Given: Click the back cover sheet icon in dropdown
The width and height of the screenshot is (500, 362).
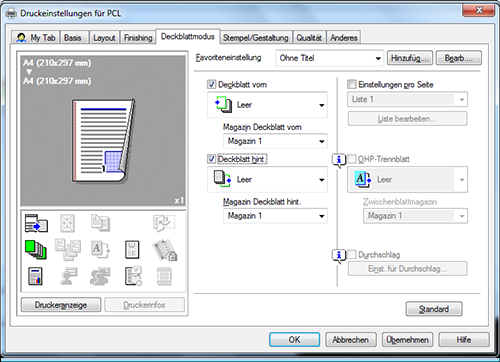Looking at the screenshot, I should pyautogui.click(x=223, y=179).
